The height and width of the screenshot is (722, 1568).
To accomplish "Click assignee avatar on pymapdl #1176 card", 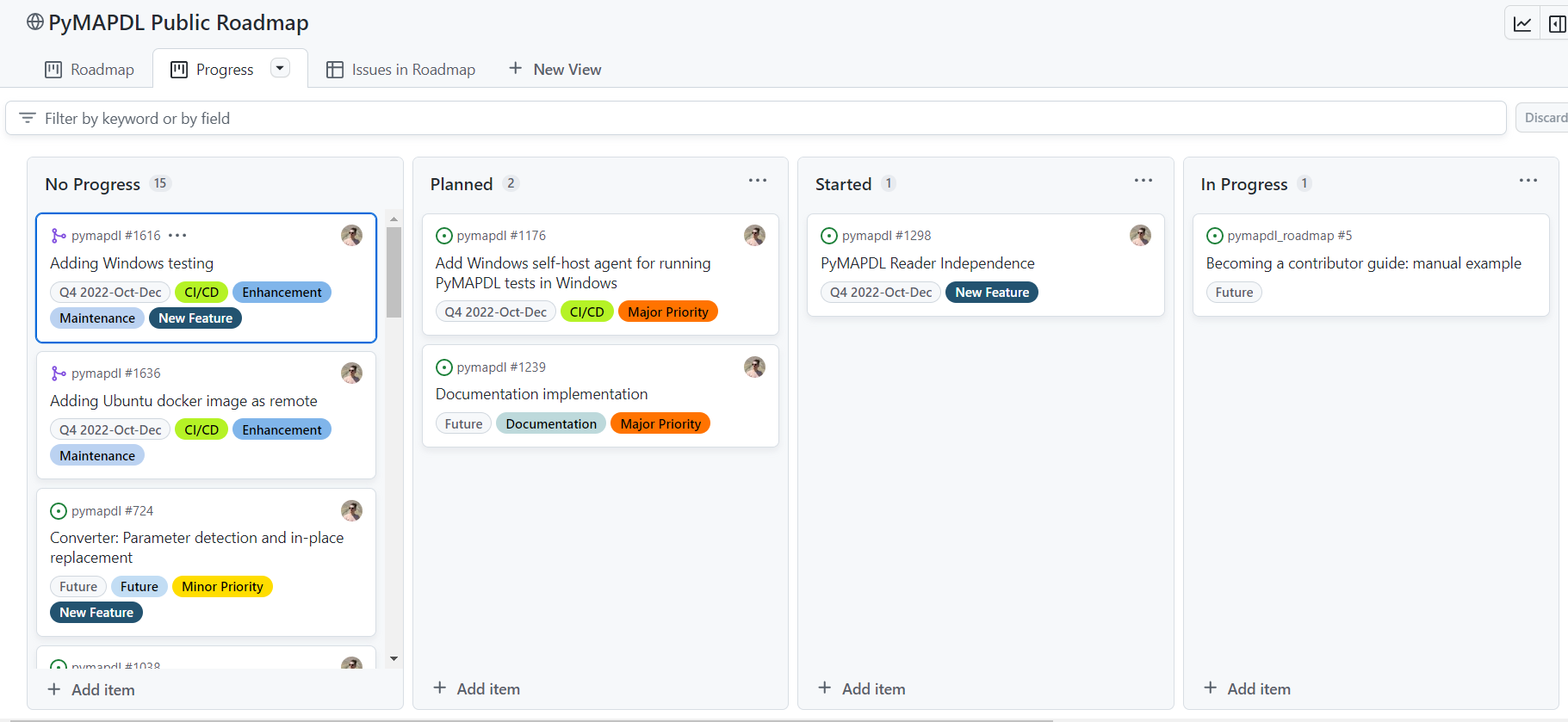I will [x=754, y=236].
